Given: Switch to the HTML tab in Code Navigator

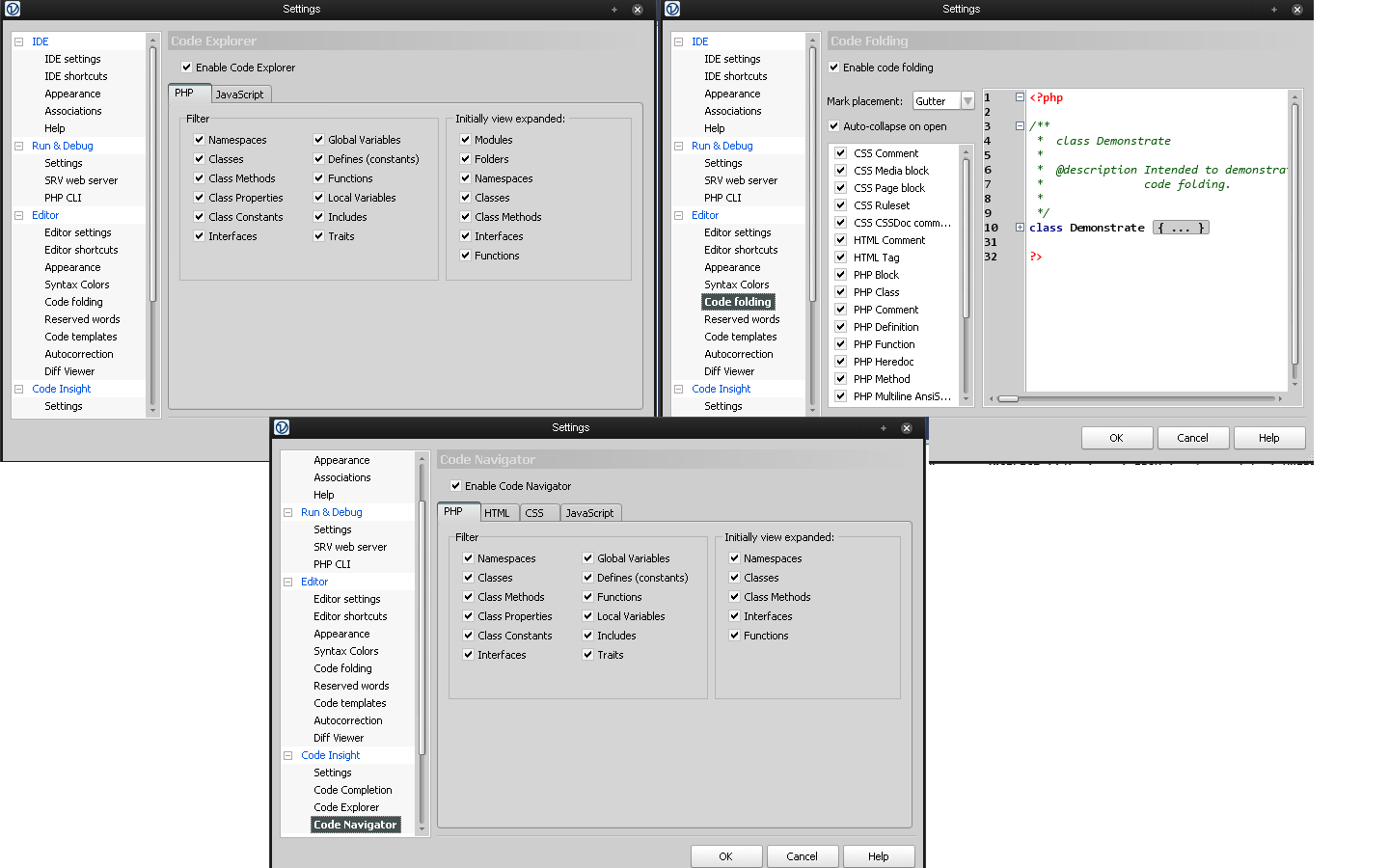Looking at the screenshot, I should [x=497, y=513].
